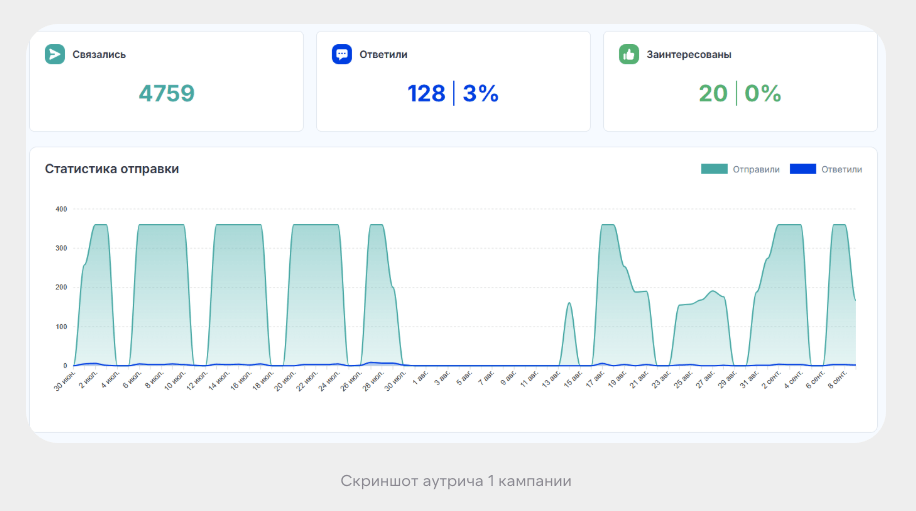Click the small peak near 13 авг.
Image resolution: width=916 pixels, height=511 pixels.
point(569,304)
